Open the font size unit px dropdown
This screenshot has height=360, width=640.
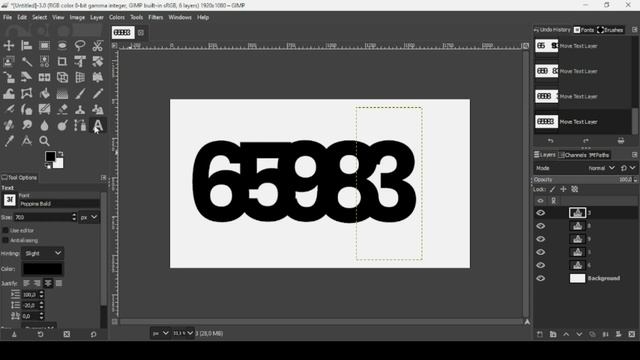click(89, 217)
